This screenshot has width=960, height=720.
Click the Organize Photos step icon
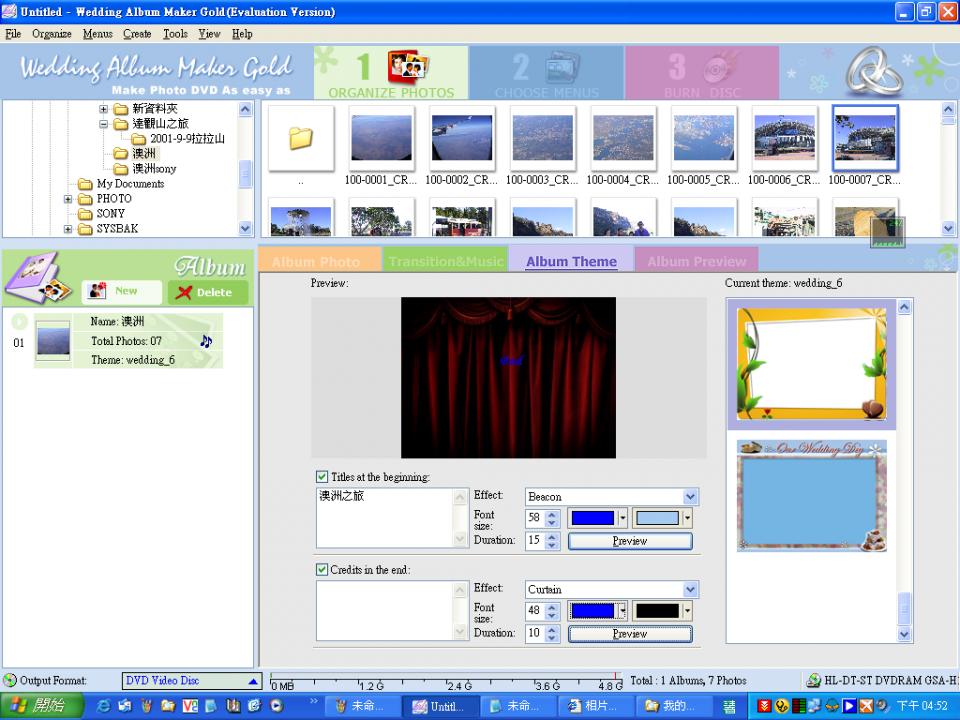click(x=407, y=67)
